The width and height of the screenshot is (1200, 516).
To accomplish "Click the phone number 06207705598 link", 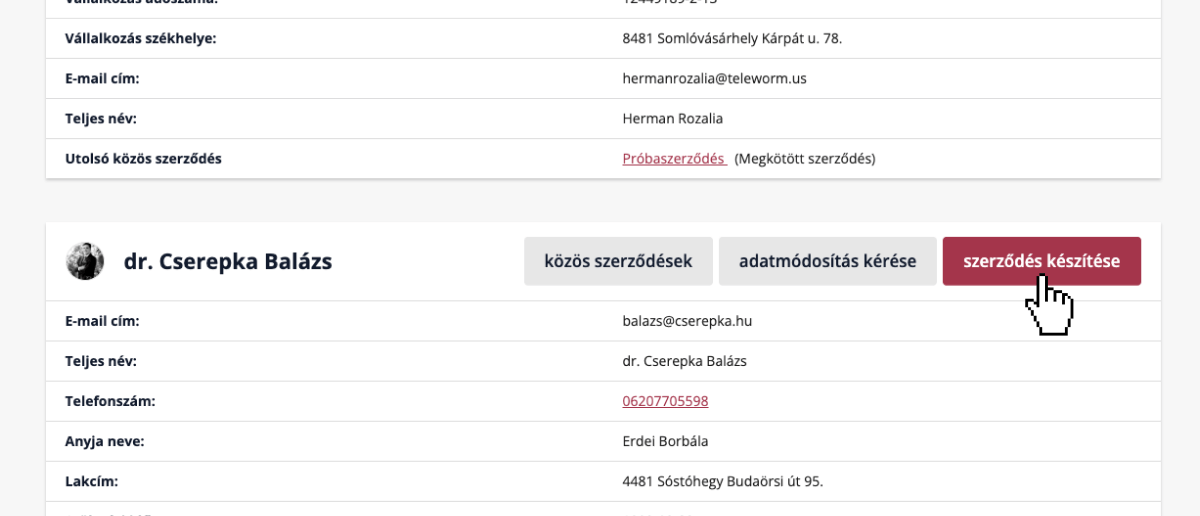I will (665, 401).
